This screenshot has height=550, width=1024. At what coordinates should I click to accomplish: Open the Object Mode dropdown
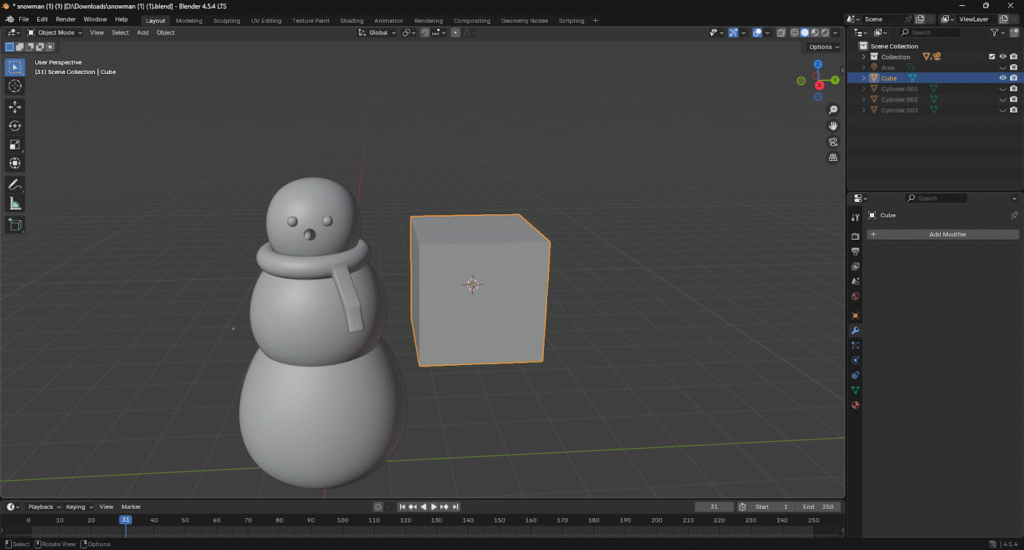(x=55, y=33)
